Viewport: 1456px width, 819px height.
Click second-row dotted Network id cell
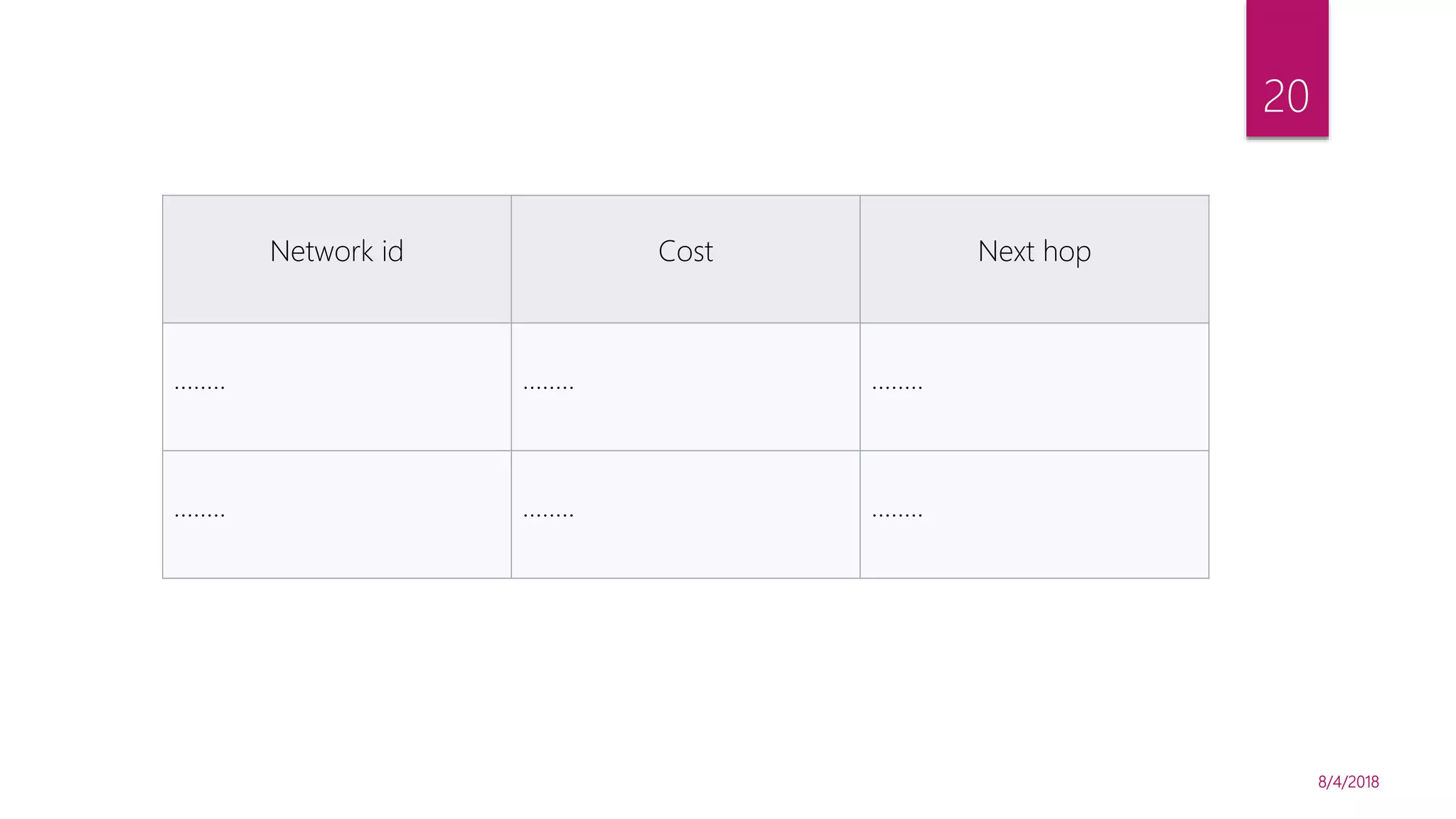pyautogui.click(x=337, y=515)
